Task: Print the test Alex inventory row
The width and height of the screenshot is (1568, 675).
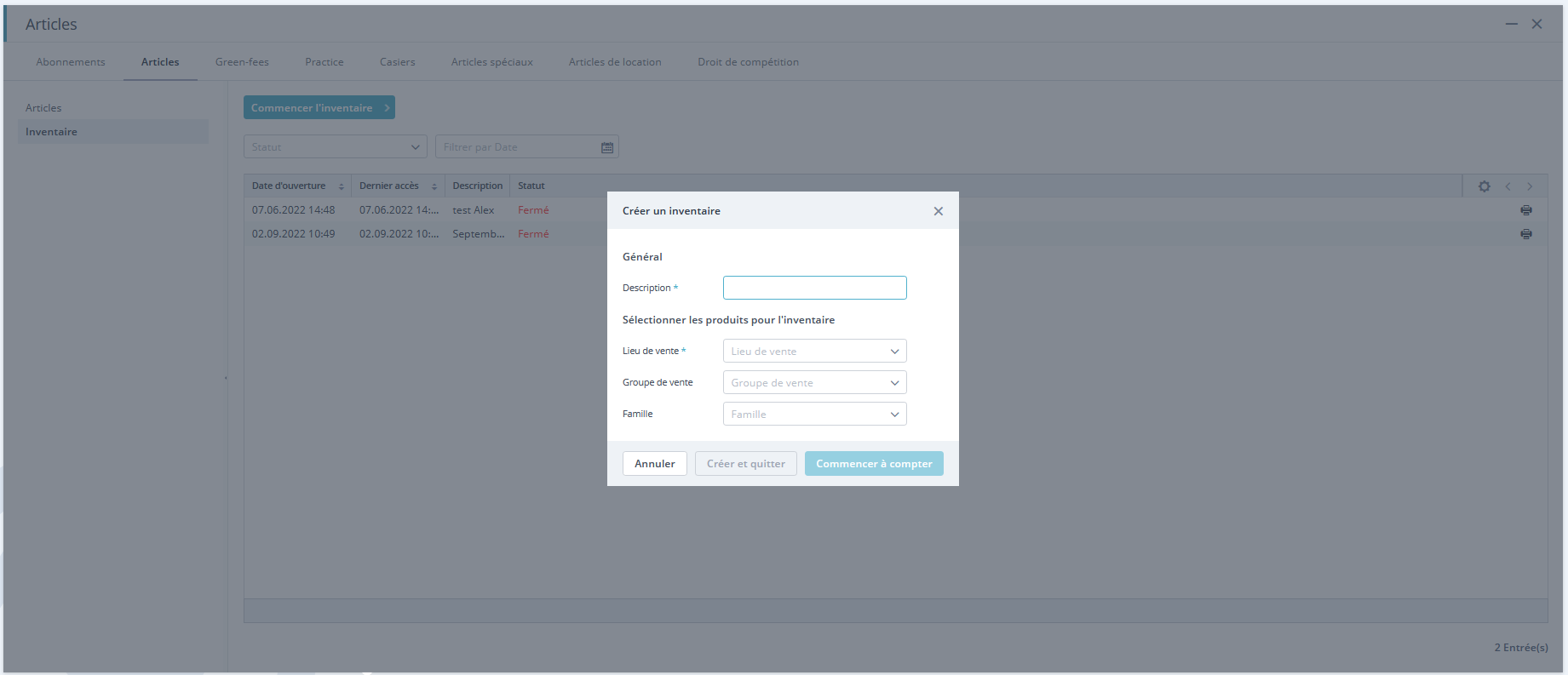Action: (1526, 210)
